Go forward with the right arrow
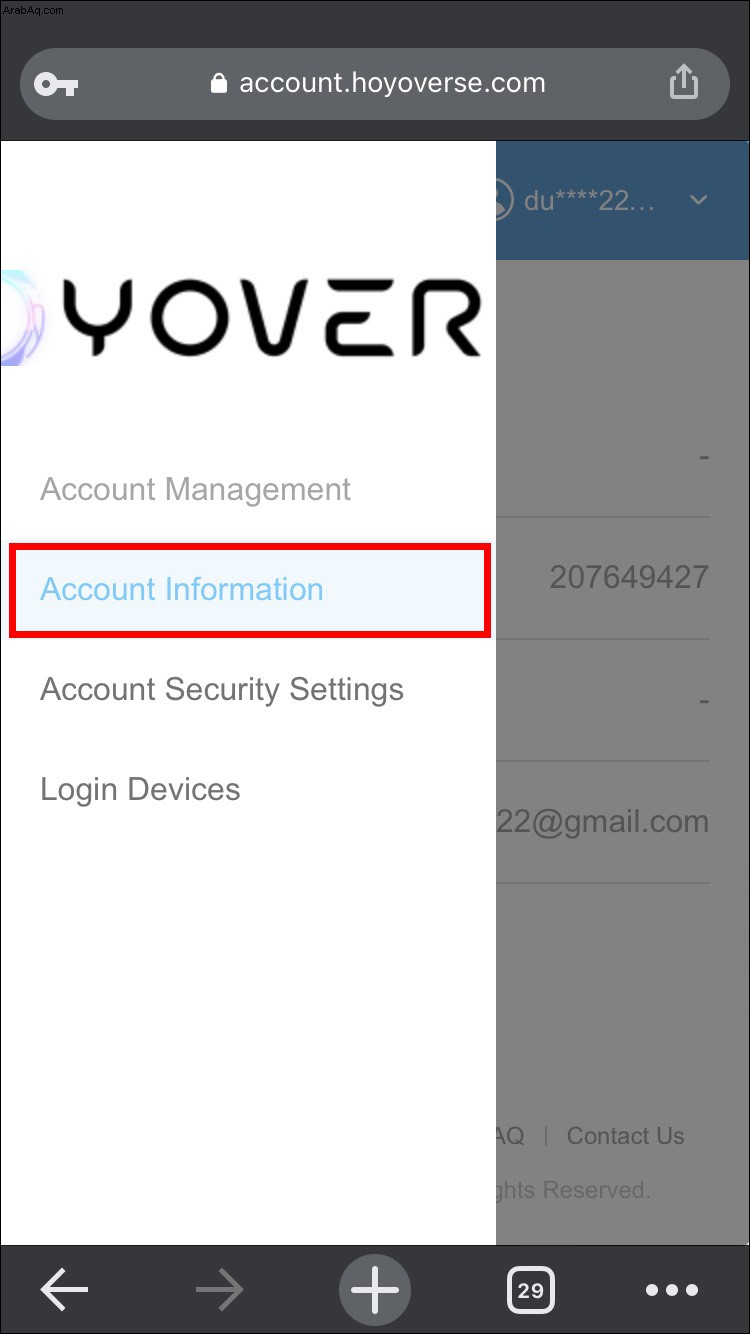Screen dimensions: 750x1334 tap(219, 1290)
